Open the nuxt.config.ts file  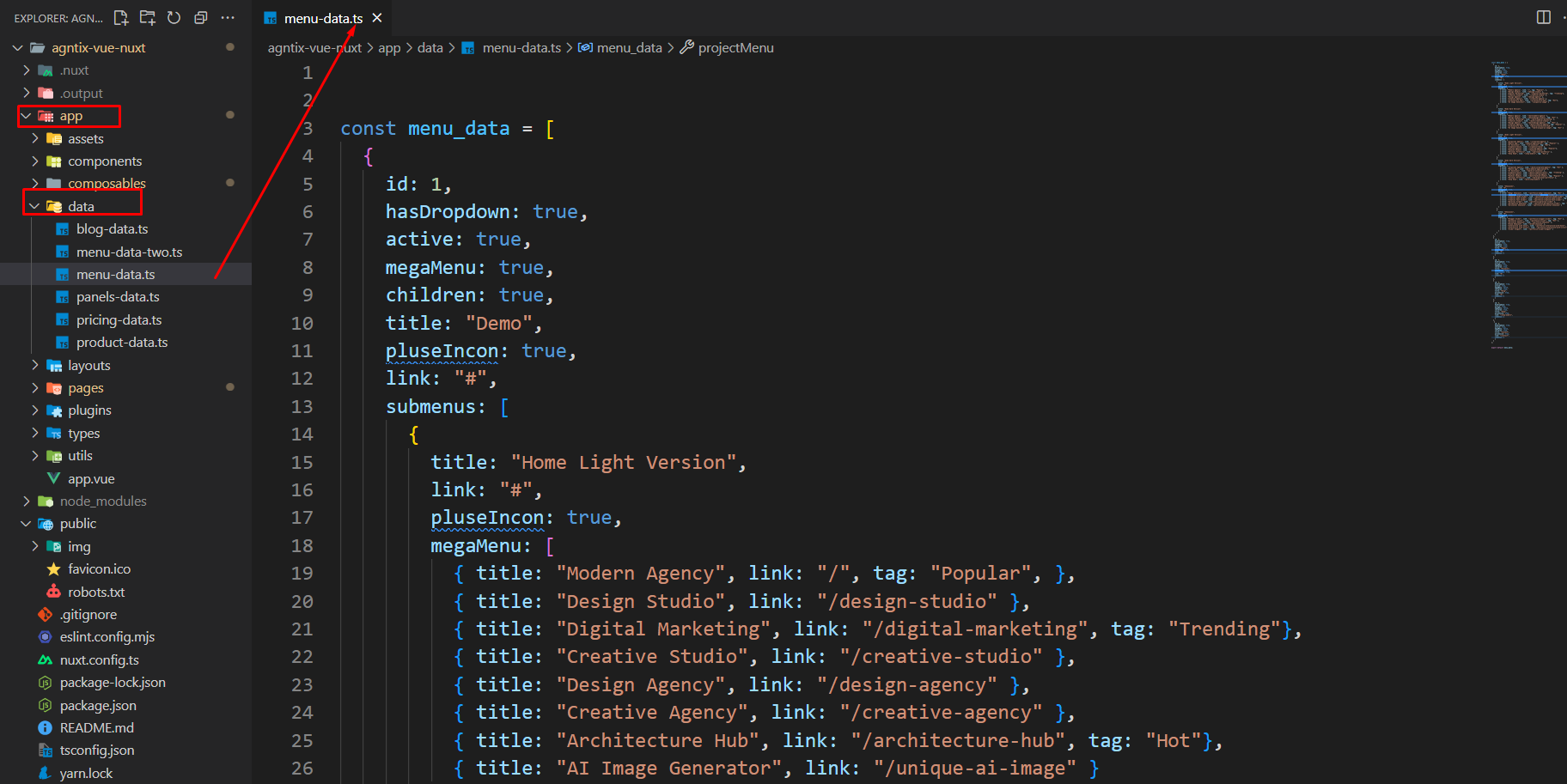(x=99, y=660)
